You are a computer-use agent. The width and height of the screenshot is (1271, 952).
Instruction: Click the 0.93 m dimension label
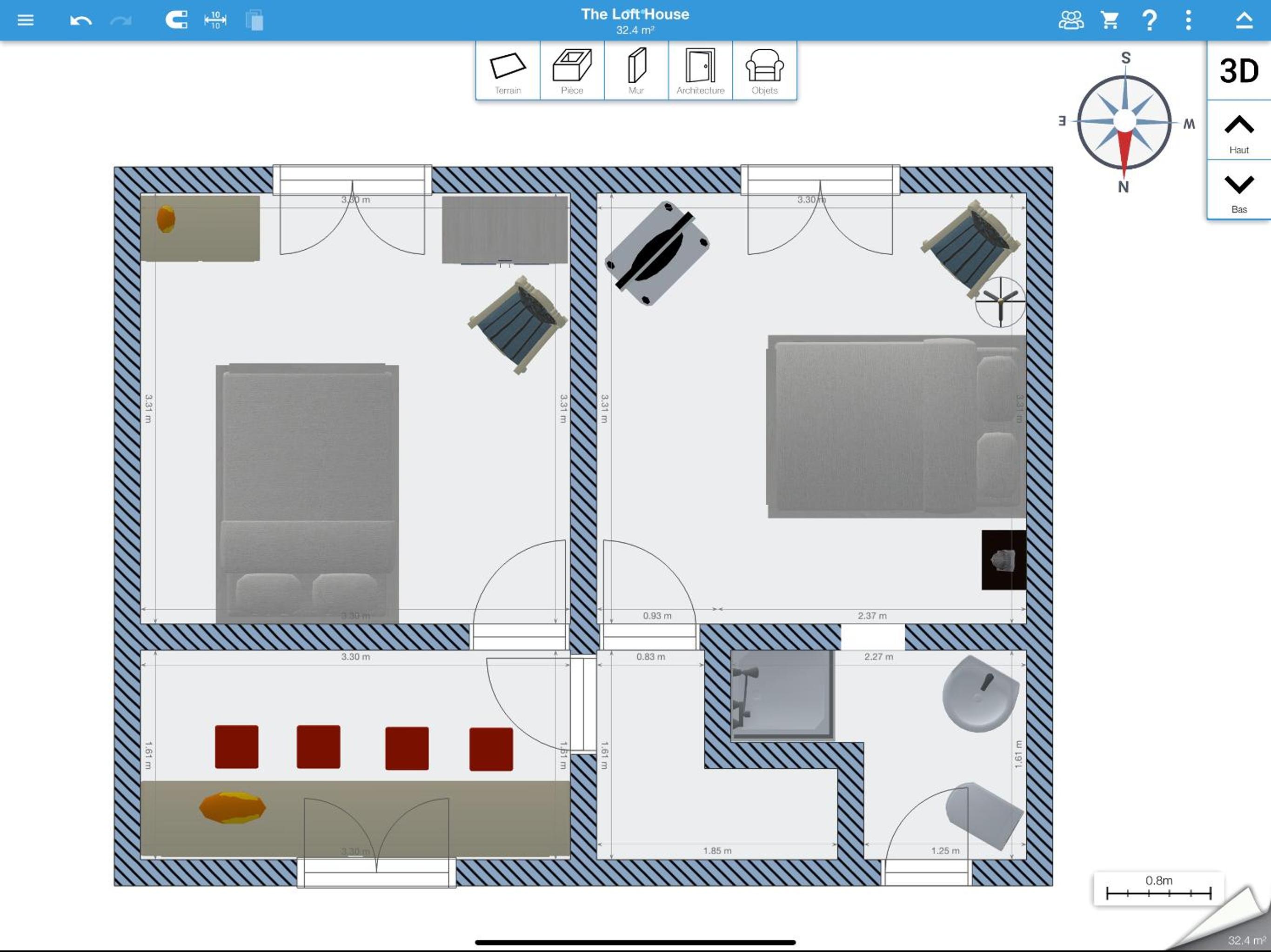pyautogui.click(x=657, y=616)
